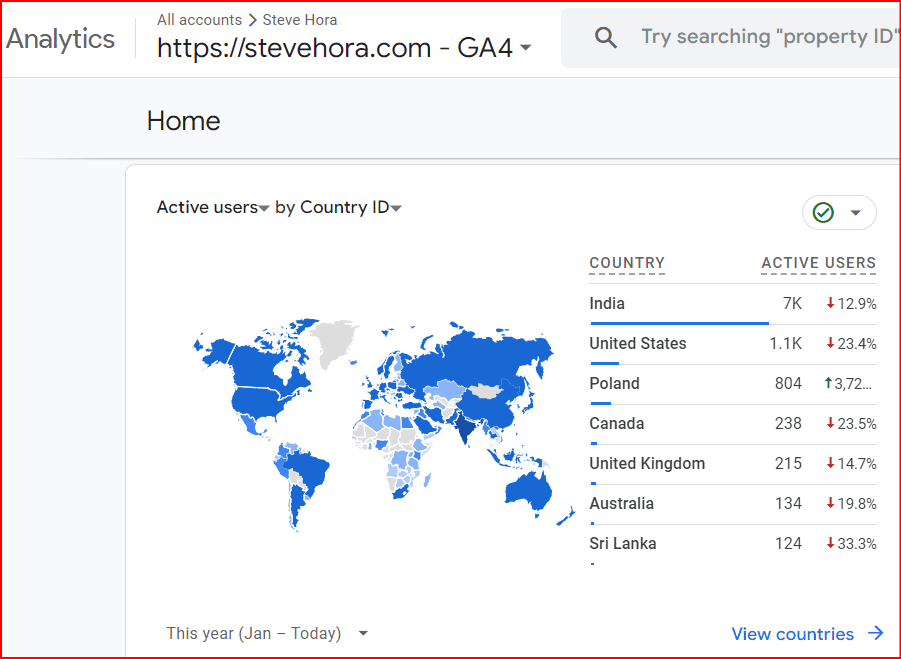Image resolution: width=901 pixels, height=659 pixels.
Task: Select the Australia row label
Action: (621, 503)
